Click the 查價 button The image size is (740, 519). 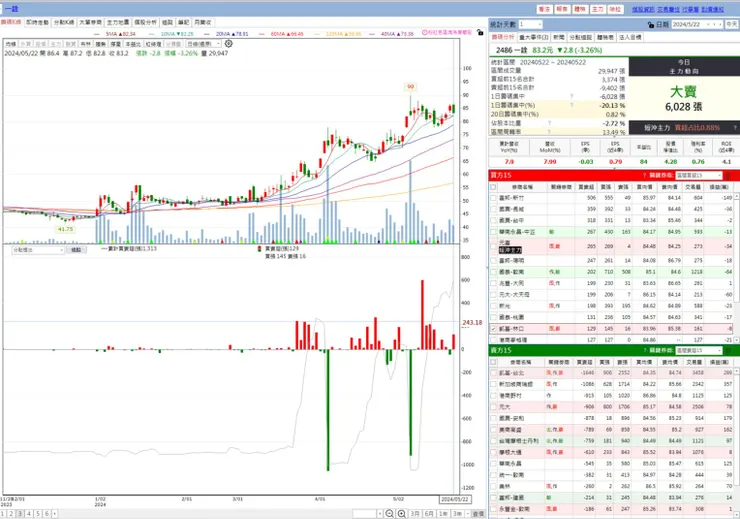(479, 513)
